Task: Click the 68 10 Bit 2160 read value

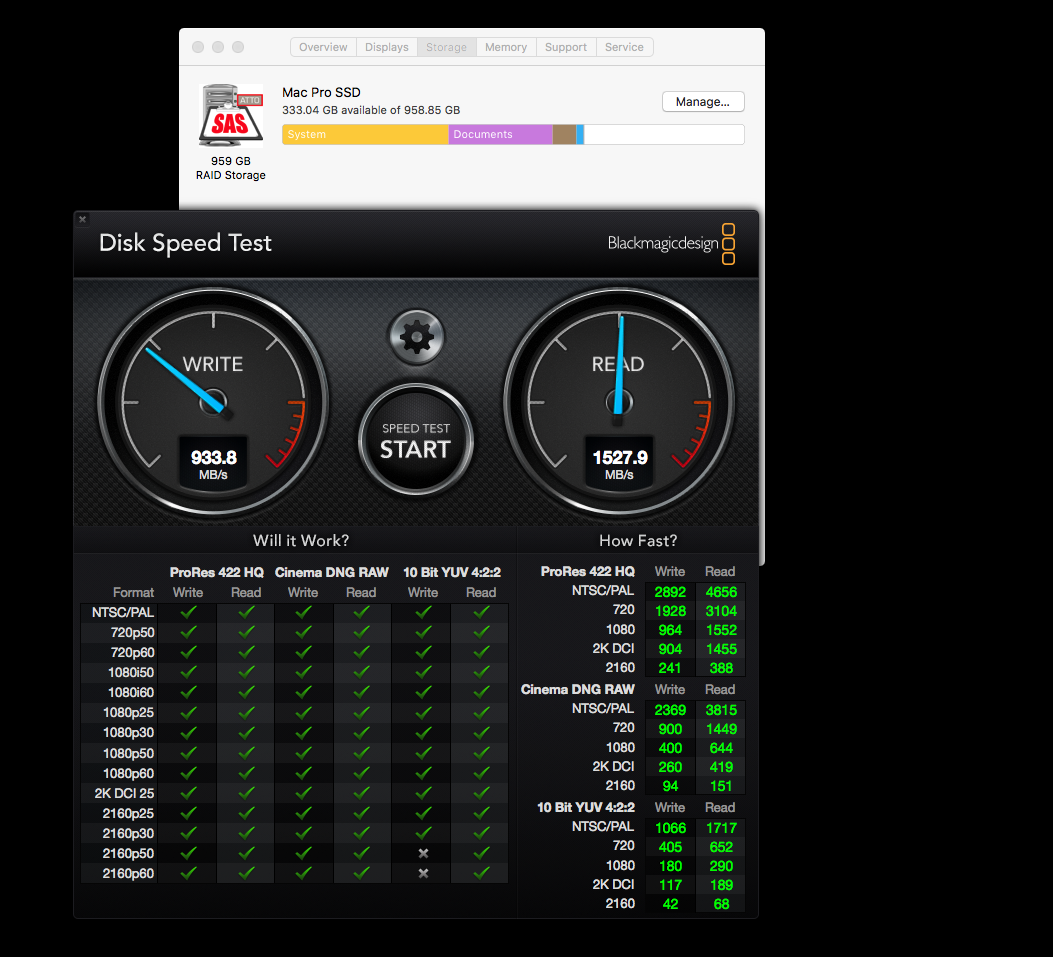Action: point(721,904)
